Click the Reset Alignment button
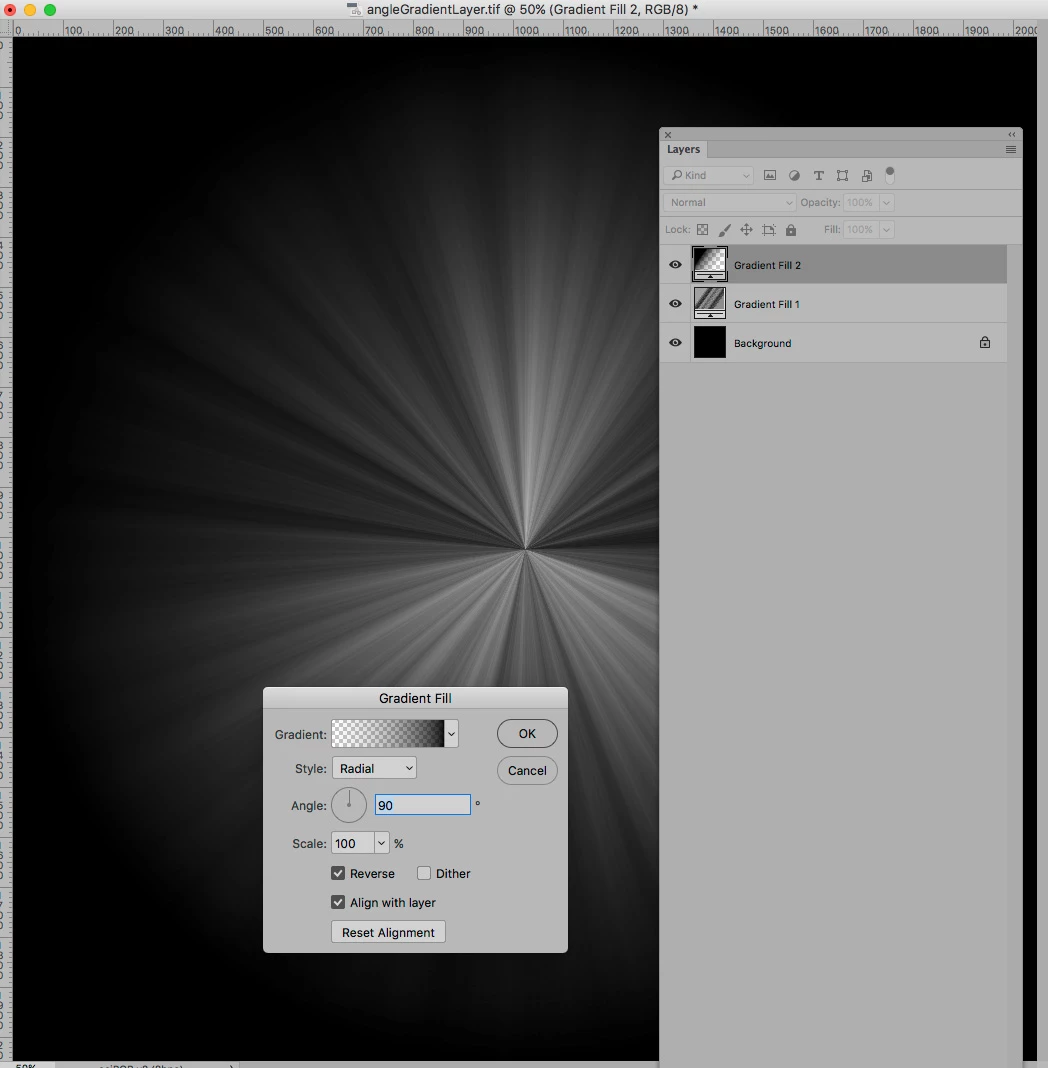Viewport: 1048px width, 1068px height. pos(388,932)
